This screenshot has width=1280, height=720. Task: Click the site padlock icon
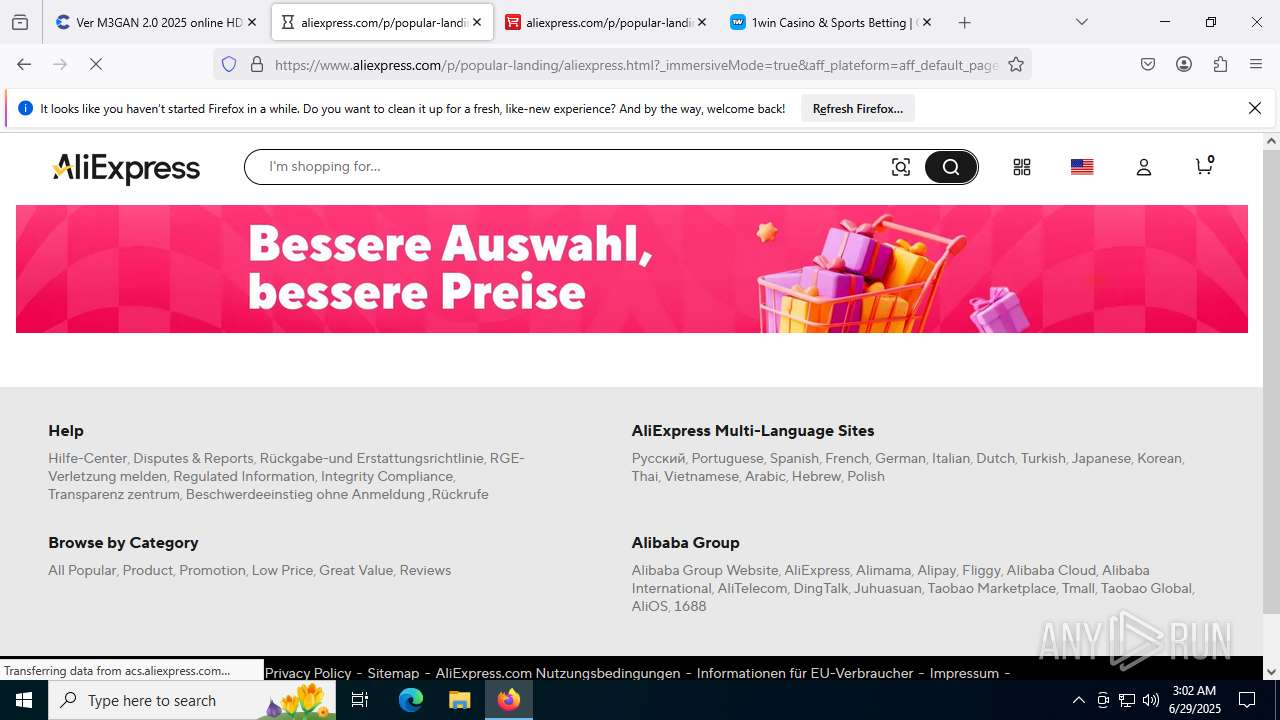point(257,64)
